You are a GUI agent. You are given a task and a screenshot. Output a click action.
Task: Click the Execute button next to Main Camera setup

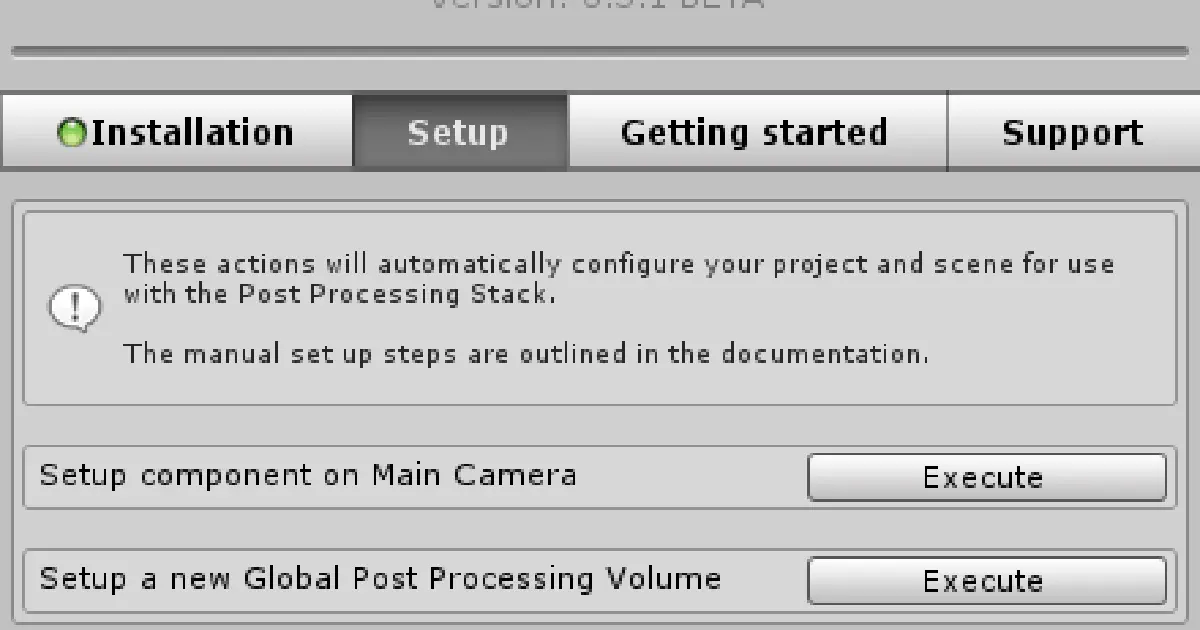[x=985, y=477]
